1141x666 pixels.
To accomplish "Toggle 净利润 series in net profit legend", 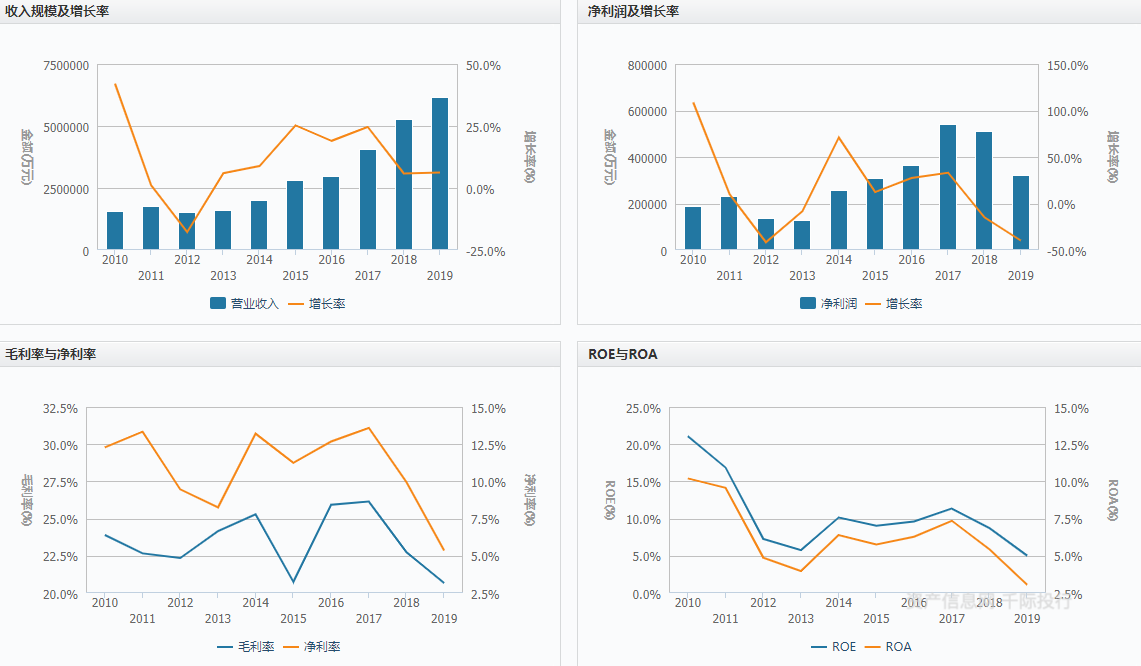I will (x=828, y=304).
